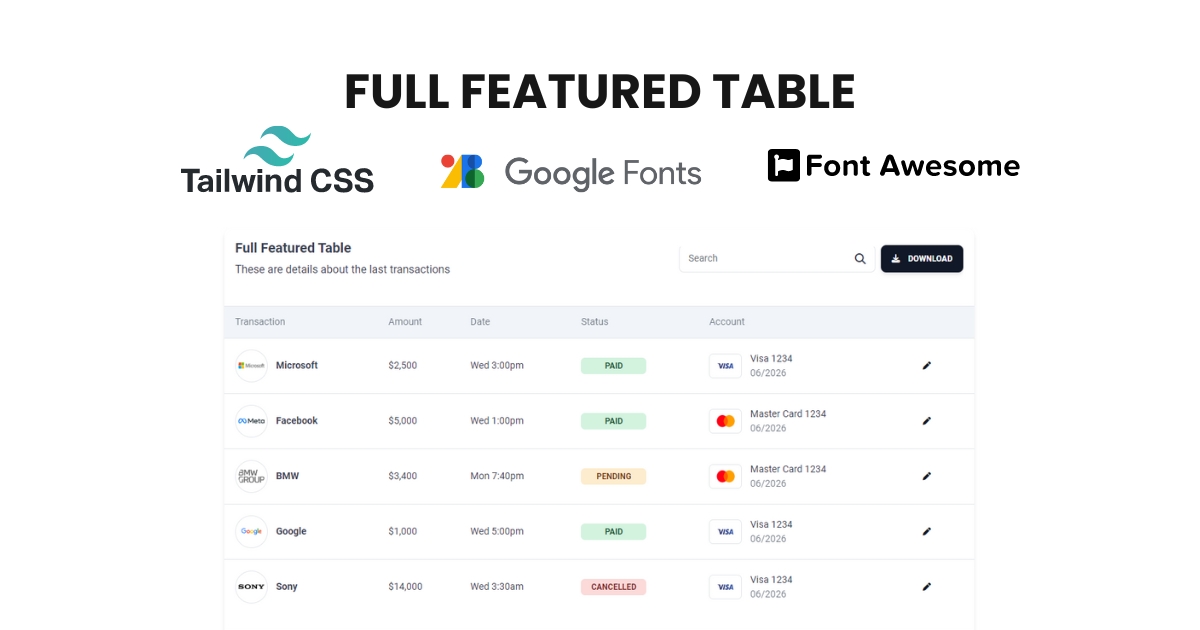Click the Tailwind CSS logo
Image resolution: width=1200 pixels, height=630 pixels.
click(277, 160)
